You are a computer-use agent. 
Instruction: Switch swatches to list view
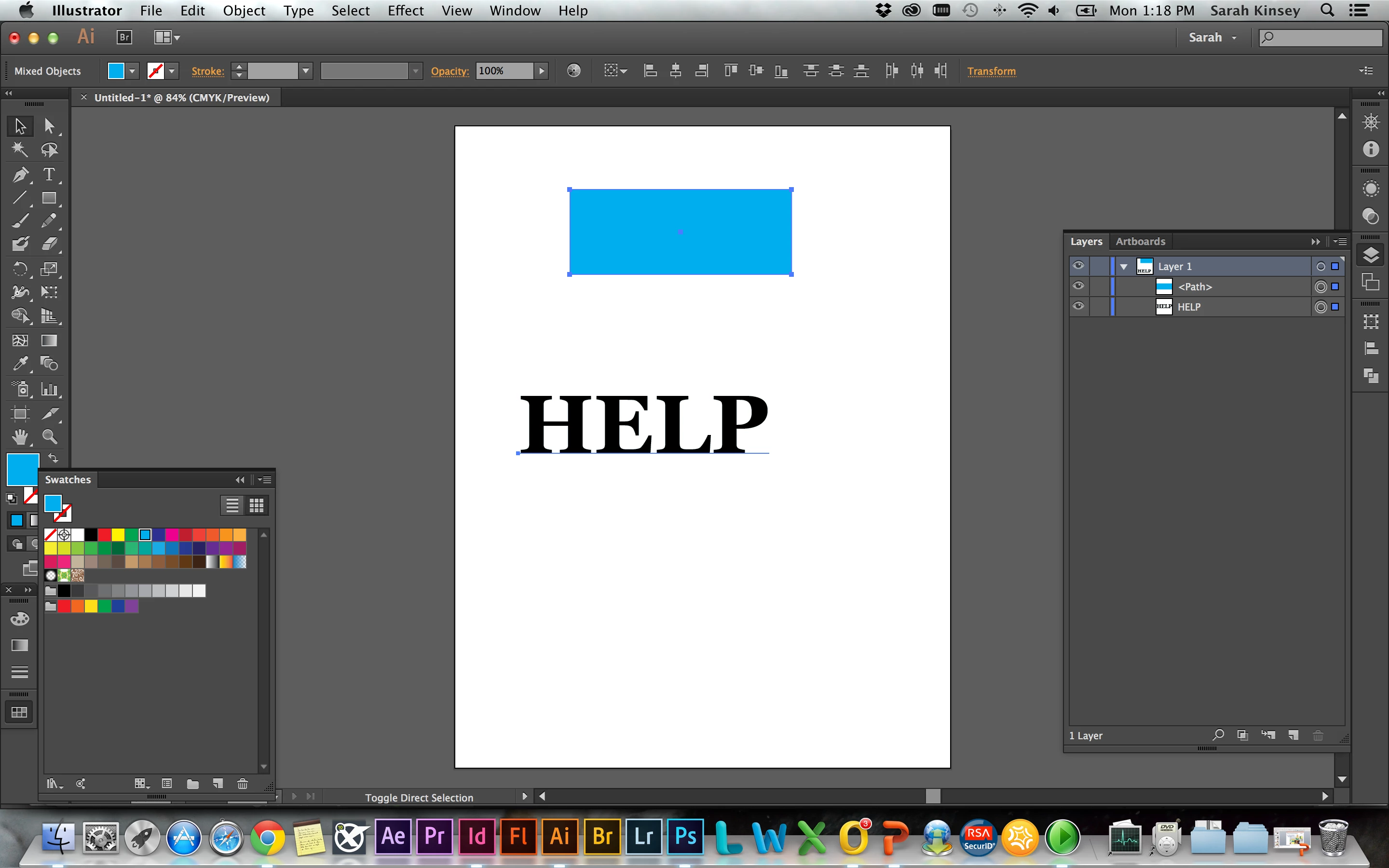[232, 505]
